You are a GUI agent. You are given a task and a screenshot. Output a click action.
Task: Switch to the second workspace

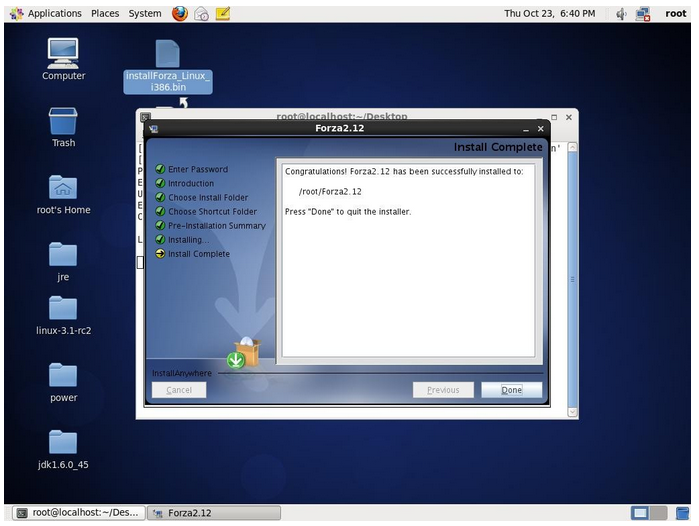[x=658, y=513]
